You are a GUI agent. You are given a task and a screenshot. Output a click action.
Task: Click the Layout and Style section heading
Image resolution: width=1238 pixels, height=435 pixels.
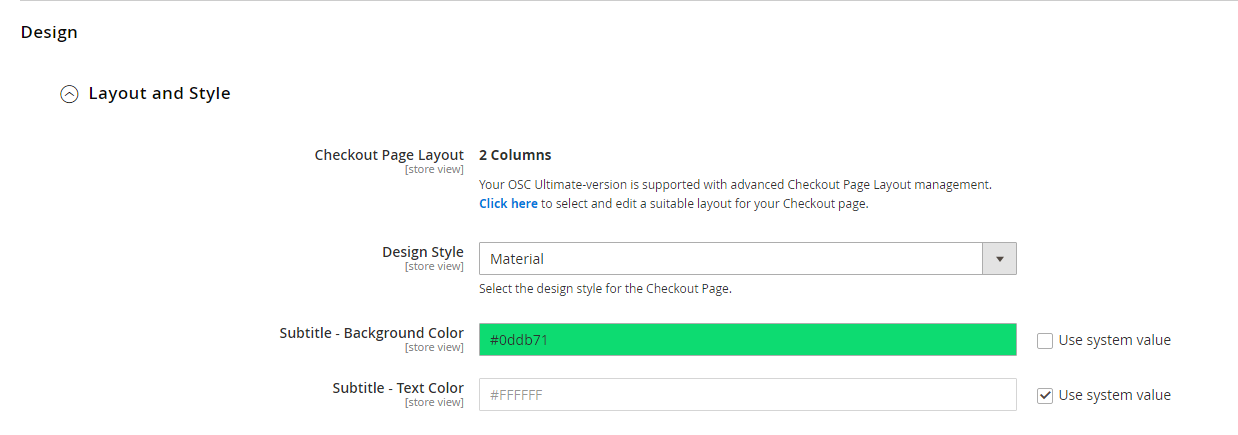click(159, 94)
